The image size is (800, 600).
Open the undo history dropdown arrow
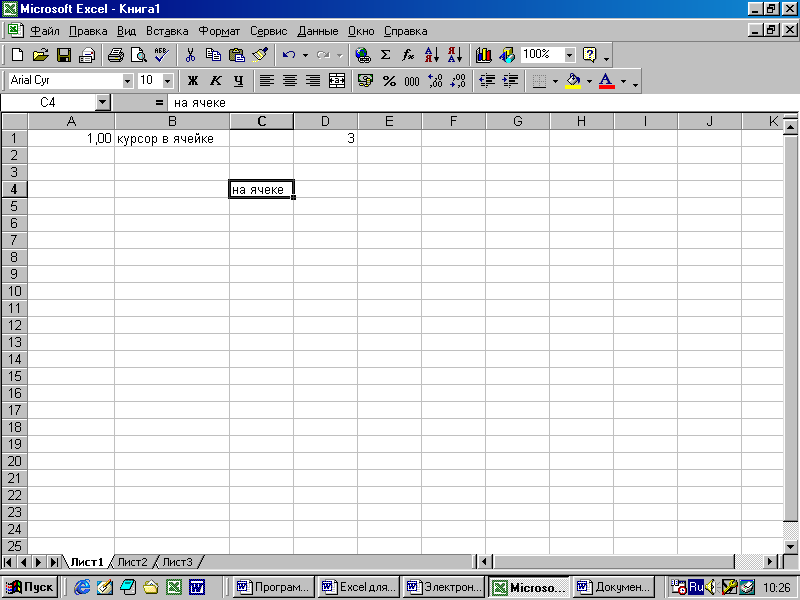pos(305,55)
